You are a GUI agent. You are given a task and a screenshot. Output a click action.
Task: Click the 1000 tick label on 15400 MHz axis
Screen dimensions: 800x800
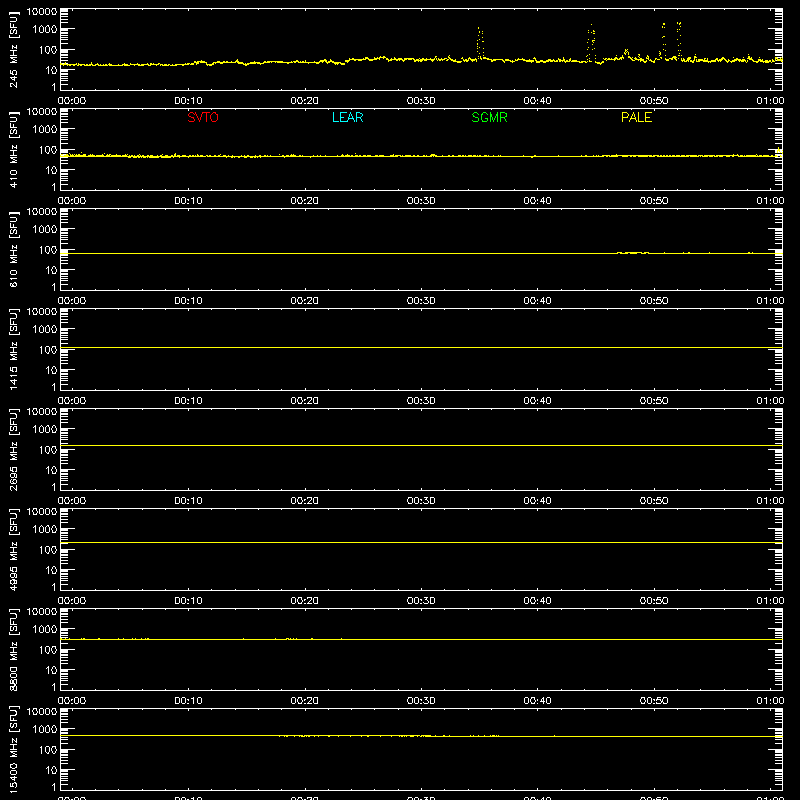coord(45,730)
